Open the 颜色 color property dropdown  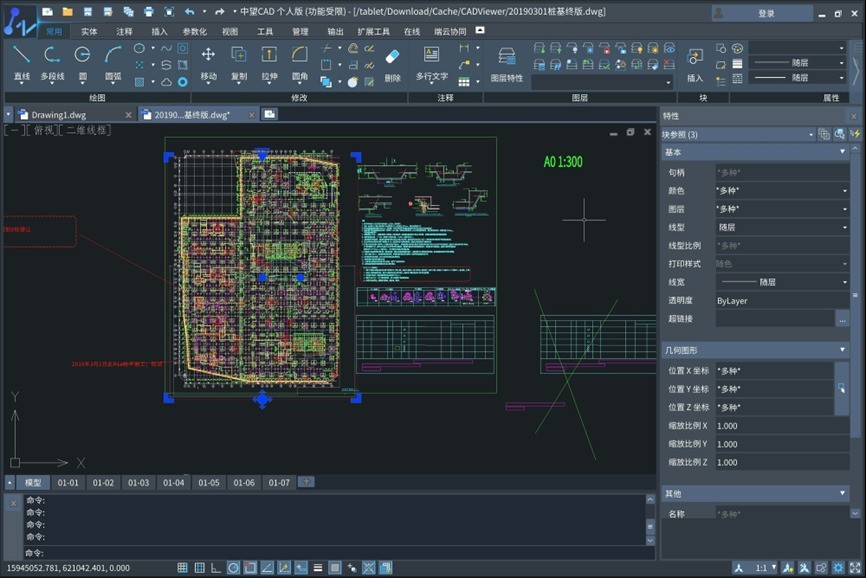[844, 190]
